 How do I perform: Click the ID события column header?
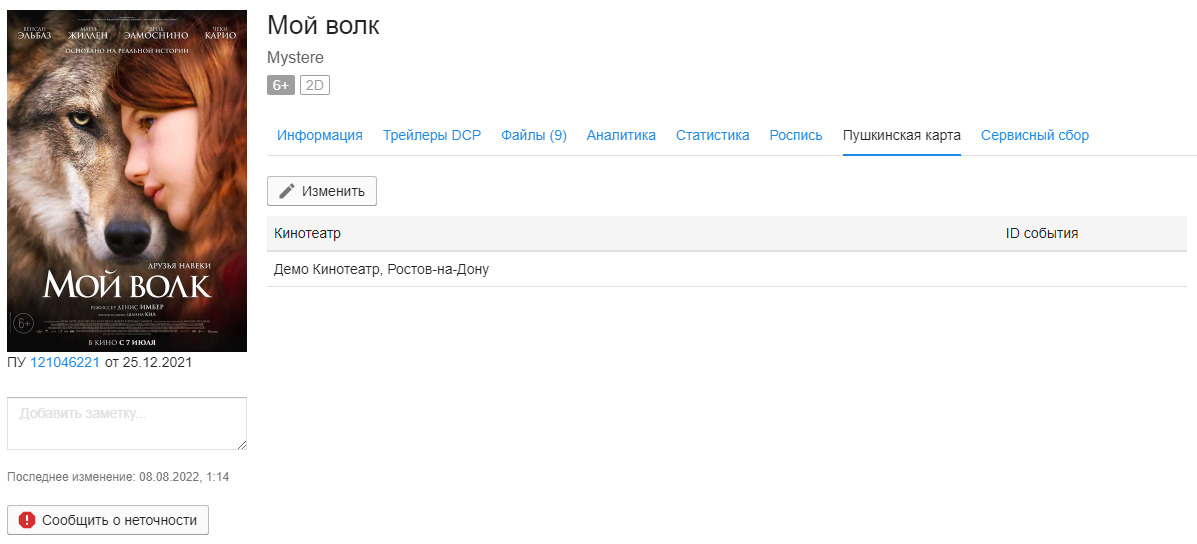pyautogui.click(x=1042, y=233)
